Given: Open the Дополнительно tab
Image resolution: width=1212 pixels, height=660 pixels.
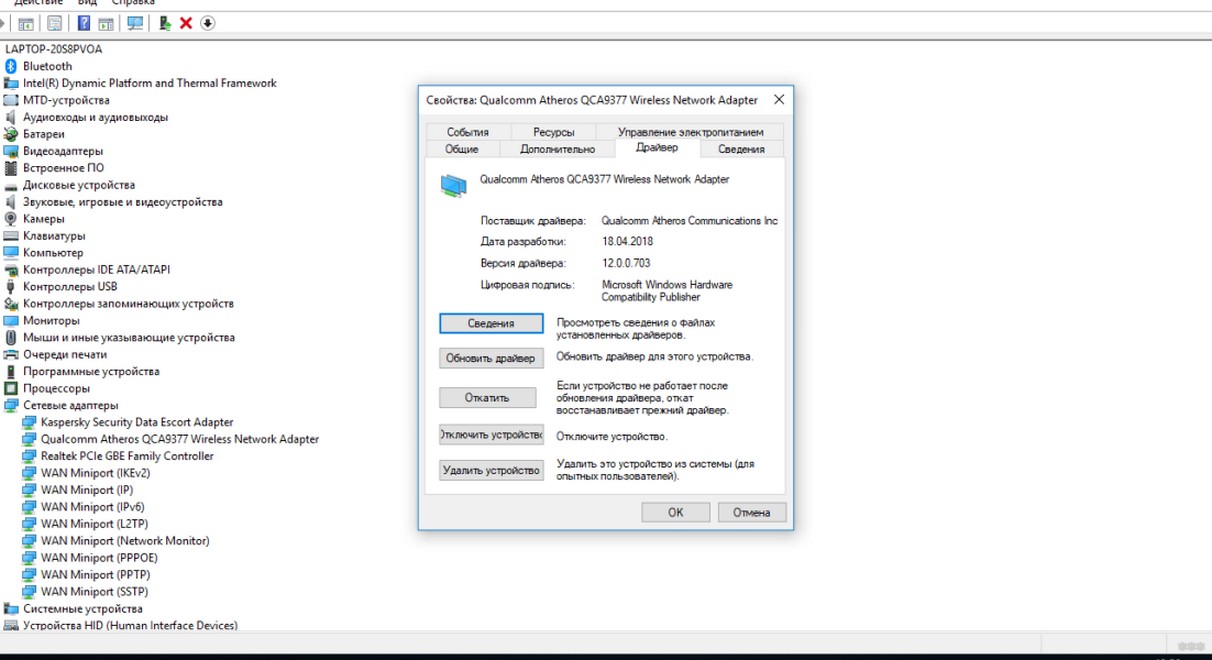Looking at the screenshot, I should tap(557, 149).
